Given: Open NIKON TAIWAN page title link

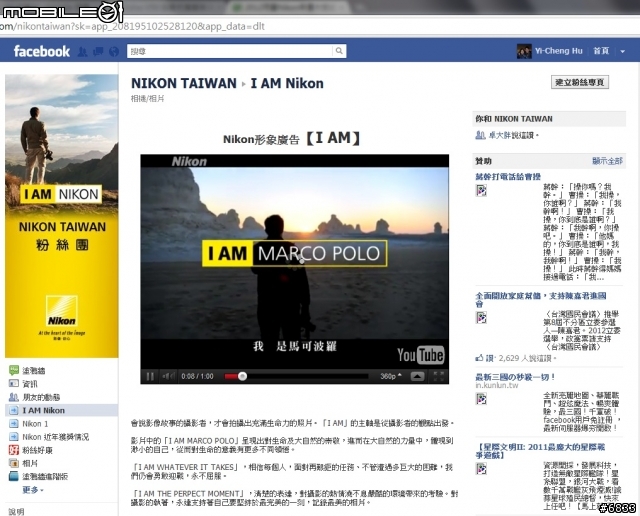Looking at the screenshot, I should [184, 83].
